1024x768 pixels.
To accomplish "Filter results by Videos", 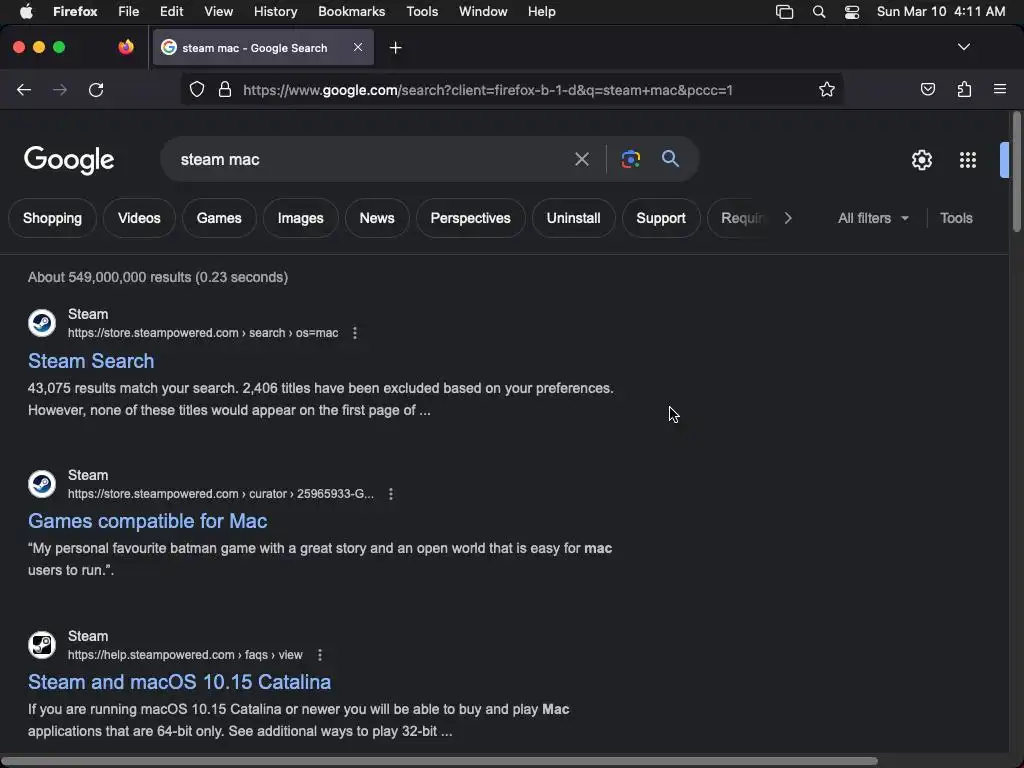I will 139,218.
